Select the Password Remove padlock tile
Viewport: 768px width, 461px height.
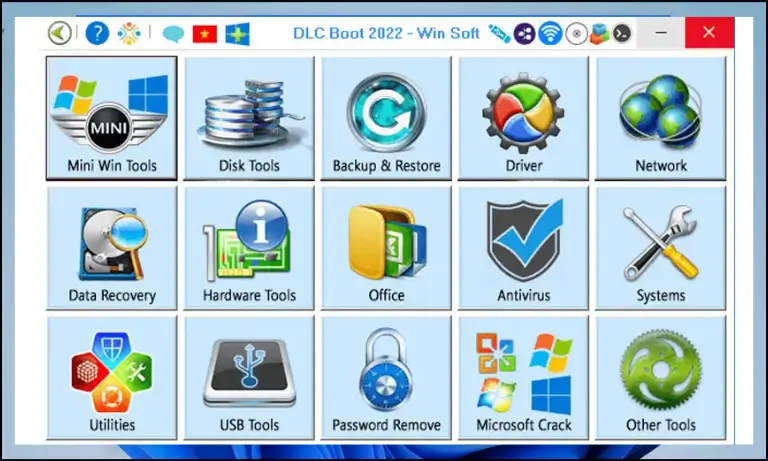pyautogui.click(x=386, y=378)
